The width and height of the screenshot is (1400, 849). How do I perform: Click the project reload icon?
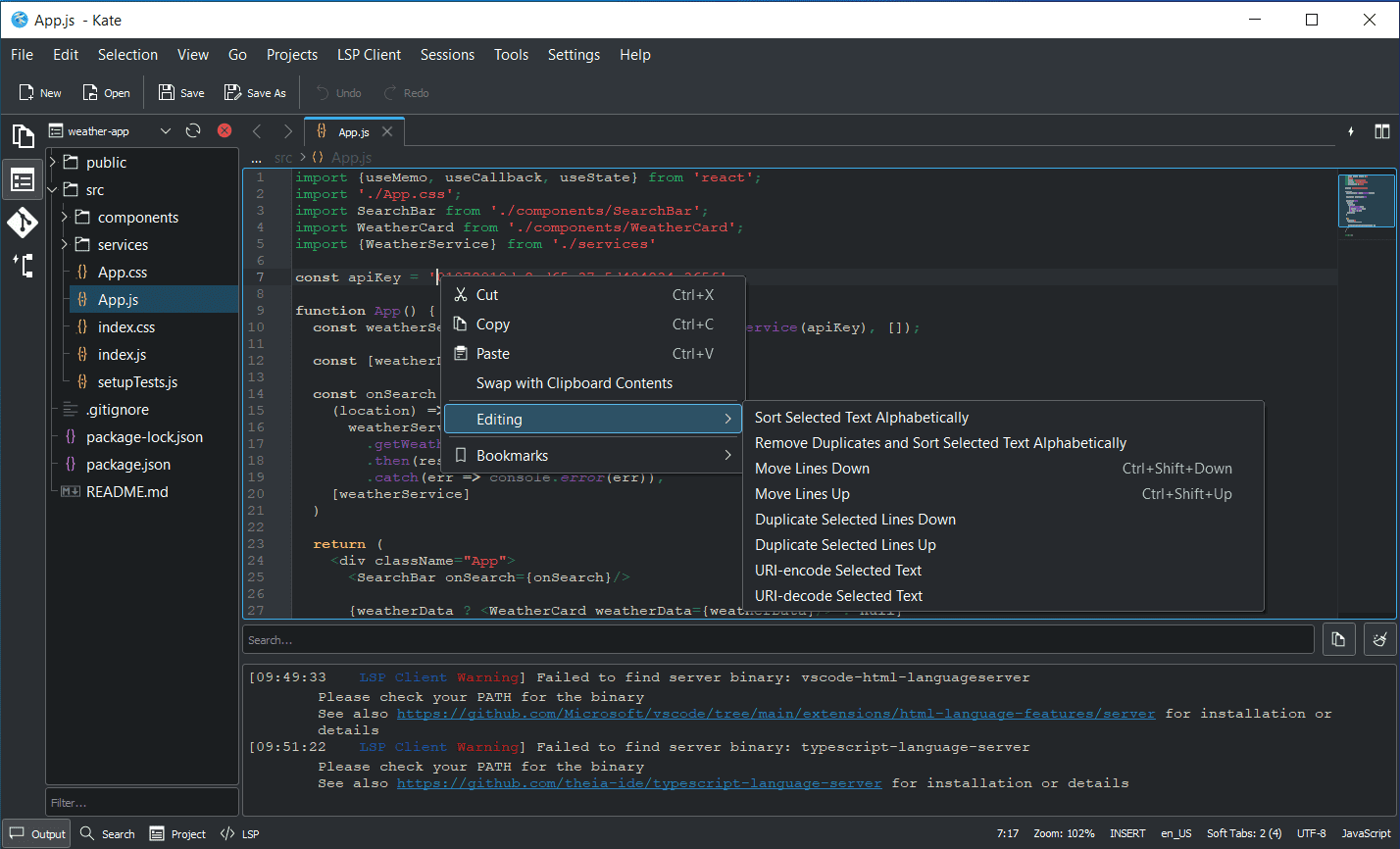click(x=193, y=130)
